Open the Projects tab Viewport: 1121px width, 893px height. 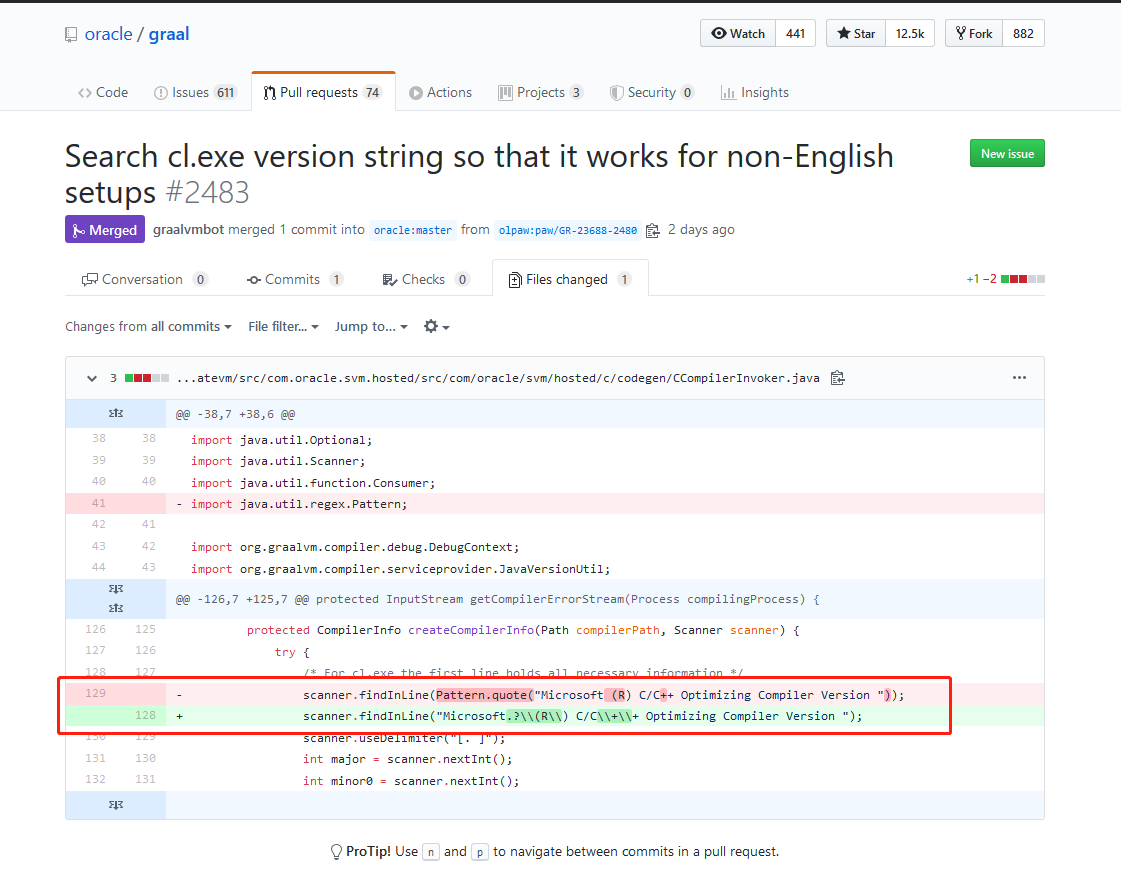540,92
